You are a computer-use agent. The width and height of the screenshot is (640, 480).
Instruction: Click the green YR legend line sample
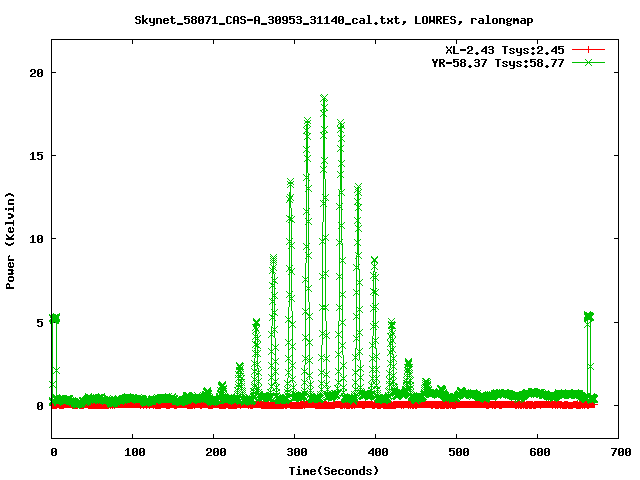588,62
